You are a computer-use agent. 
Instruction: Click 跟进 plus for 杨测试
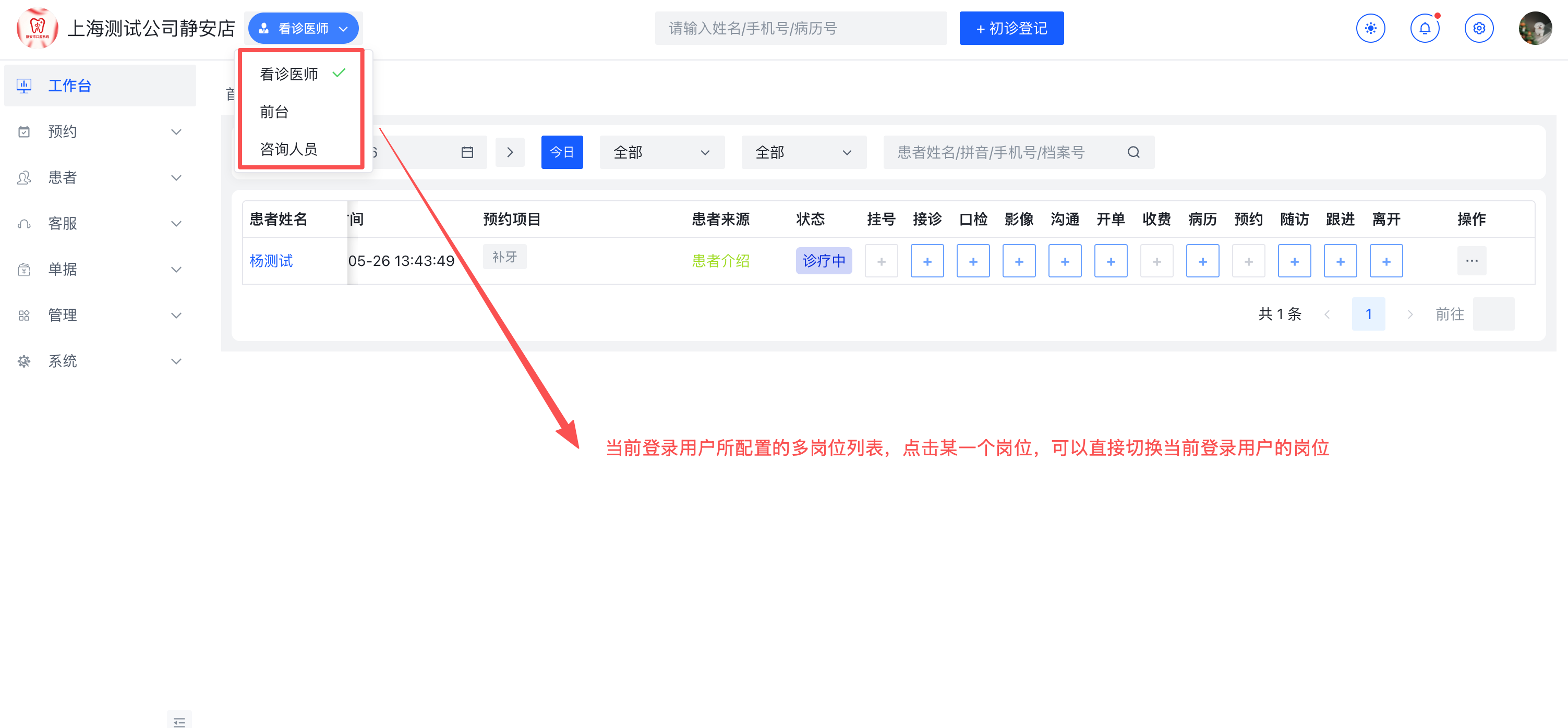coord(1341,261)
